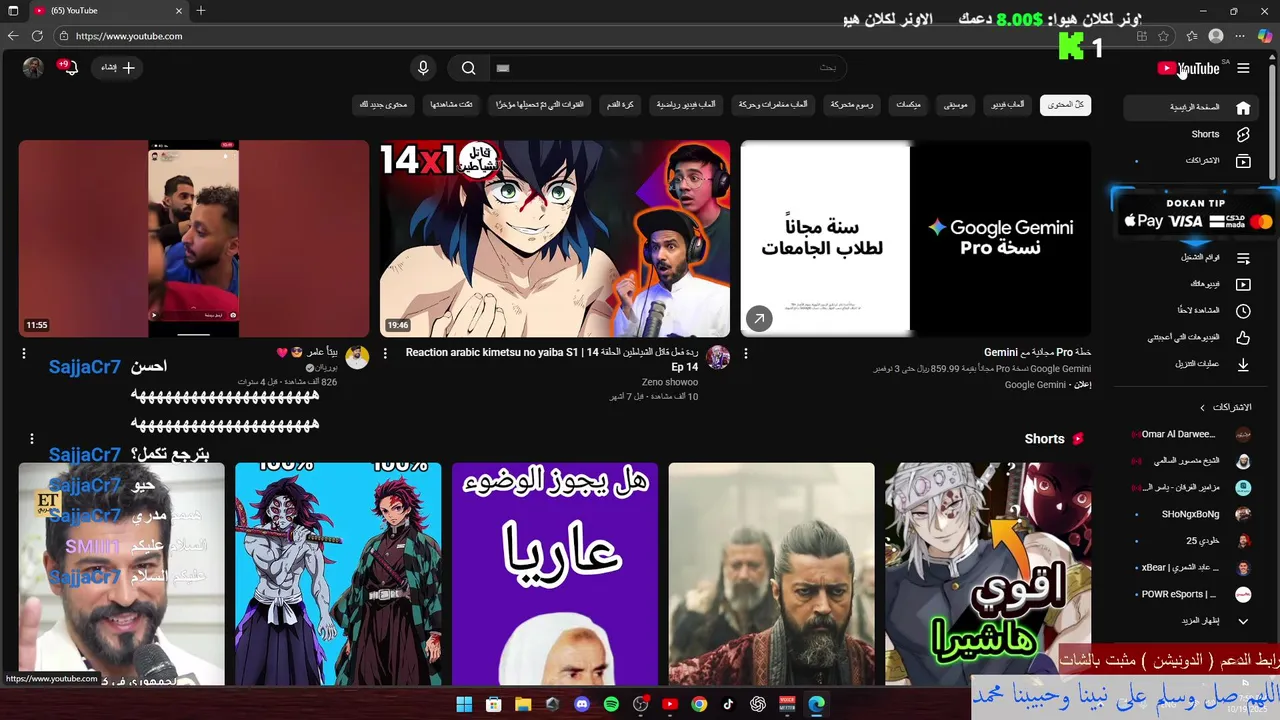Open Zeno showoo channel avatar

[718, 357]
